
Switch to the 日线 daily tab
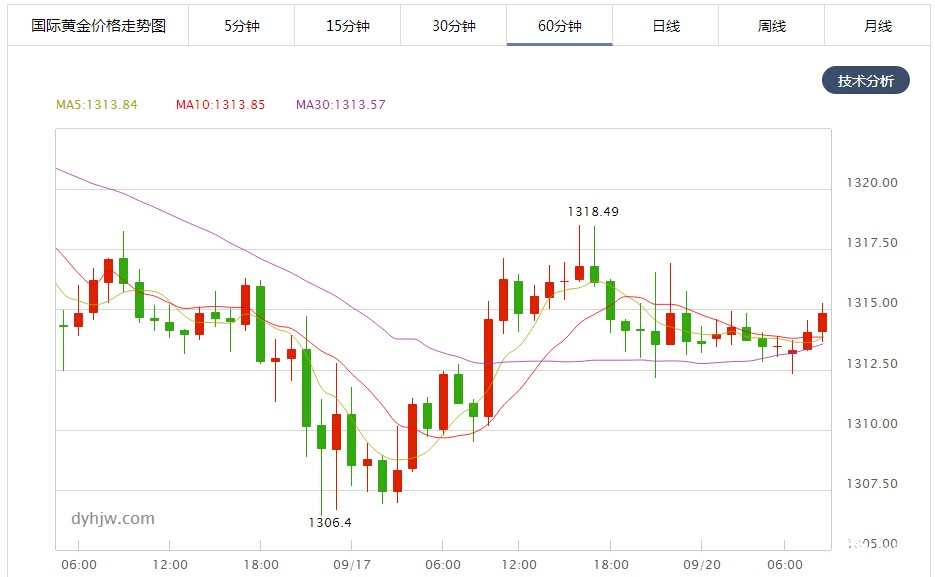coord(665,26)
